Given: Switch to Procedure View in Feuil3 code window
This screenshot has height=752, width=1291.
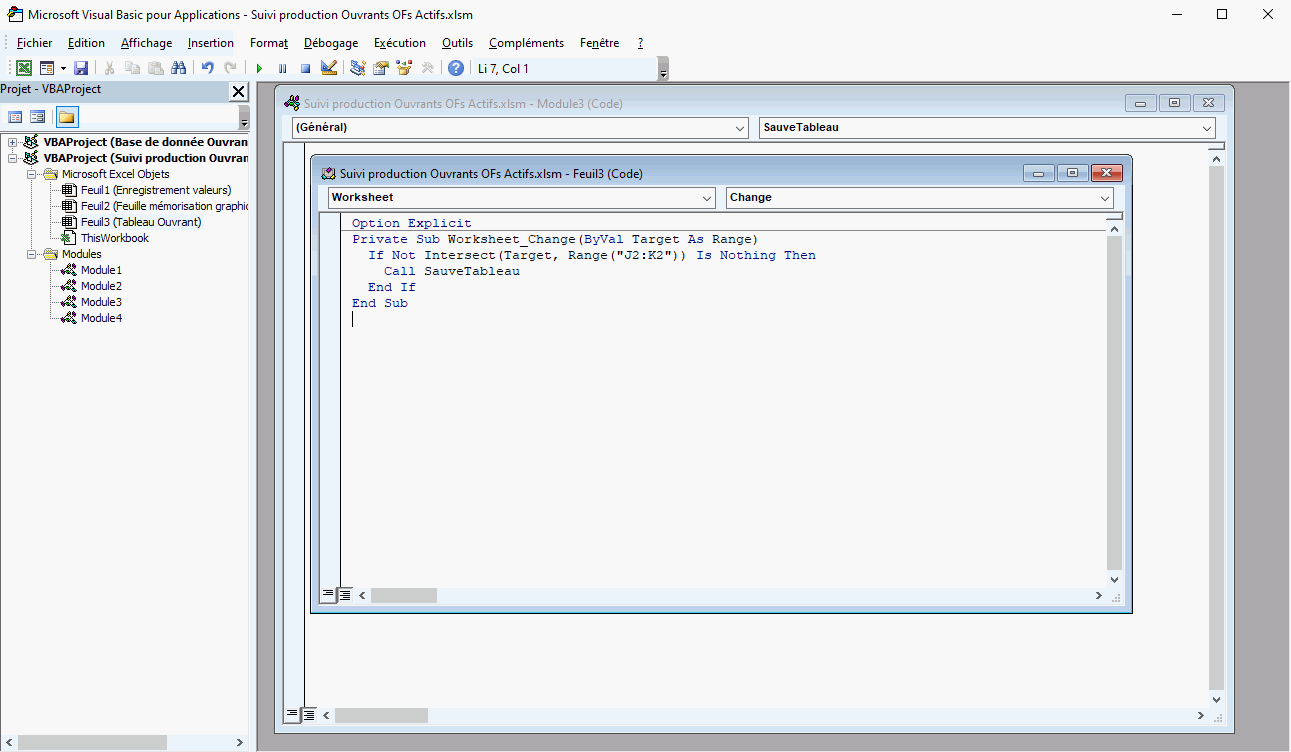Looking at the screenshot, I should click(x=327, y=594).
